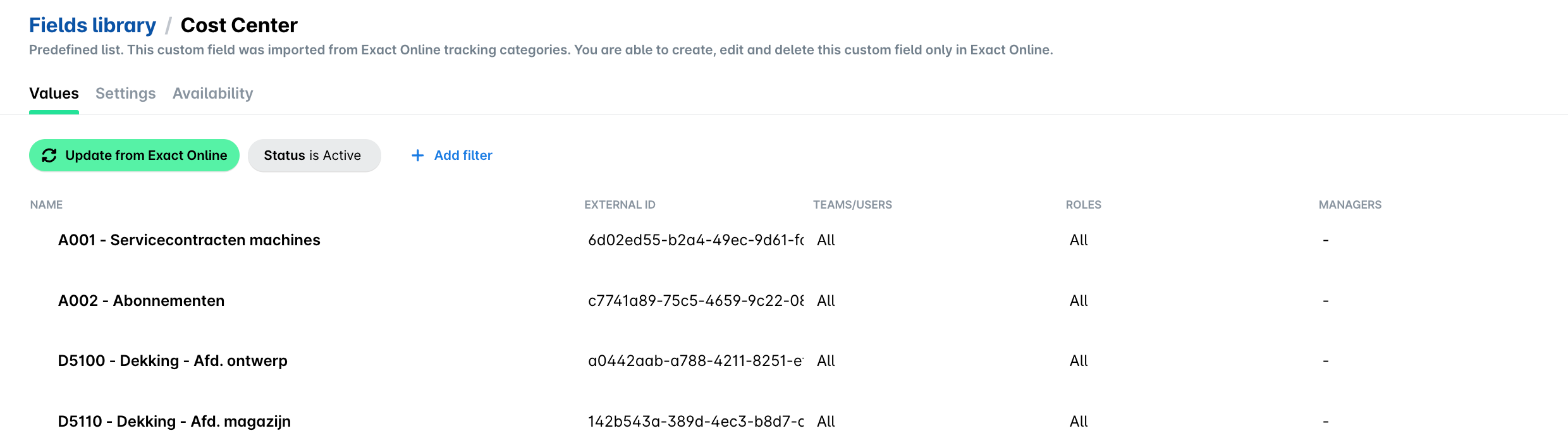Select the Values tab
The image size is (1568, 445).
pos(54,93)
